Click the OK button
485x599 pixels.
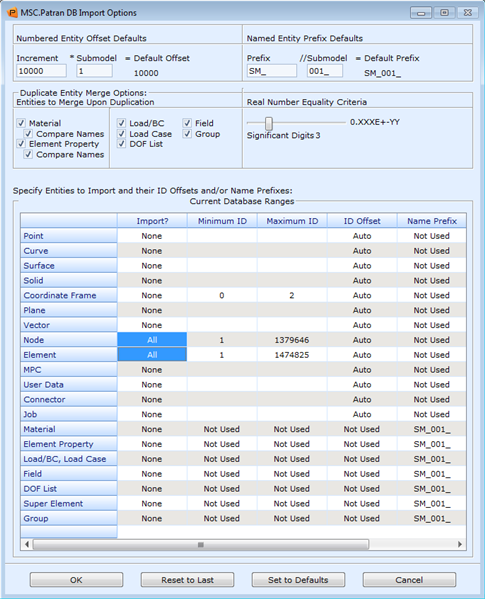76,580
